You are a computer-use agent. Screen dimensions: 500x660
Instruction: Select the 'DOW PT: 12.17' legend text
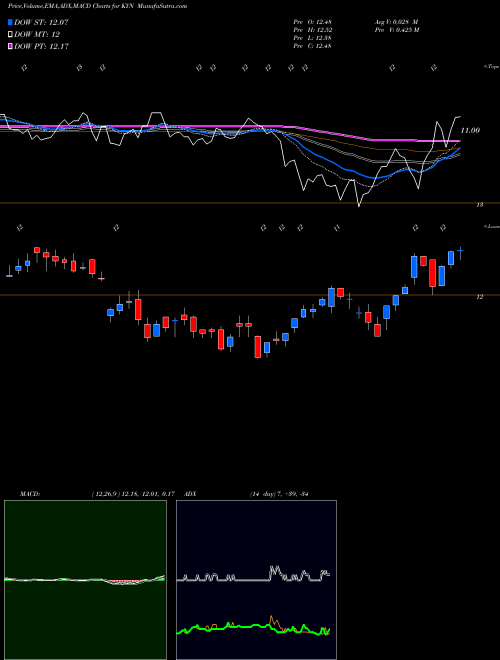click(x=41, y=46)
